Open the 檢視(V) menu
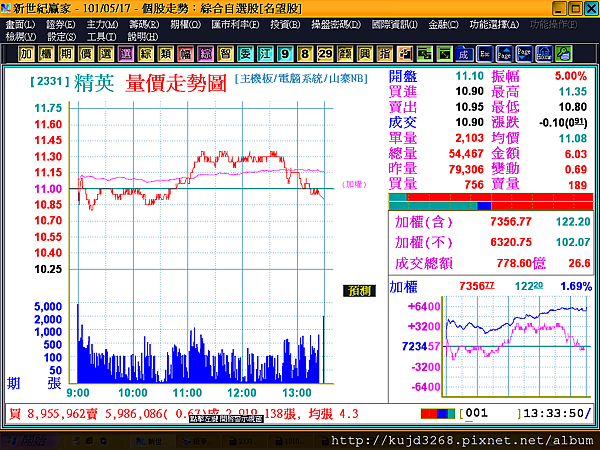Image resolution: width=600 pixels, height=450 pixels. tap(21, 37)
